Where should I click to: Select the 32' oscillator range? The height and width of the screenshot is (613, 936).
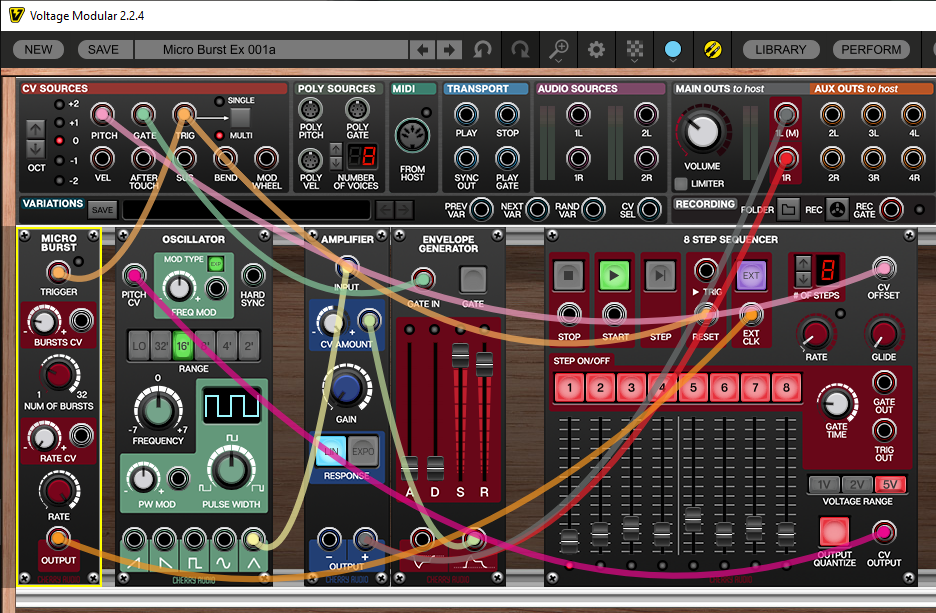point(161,346)
